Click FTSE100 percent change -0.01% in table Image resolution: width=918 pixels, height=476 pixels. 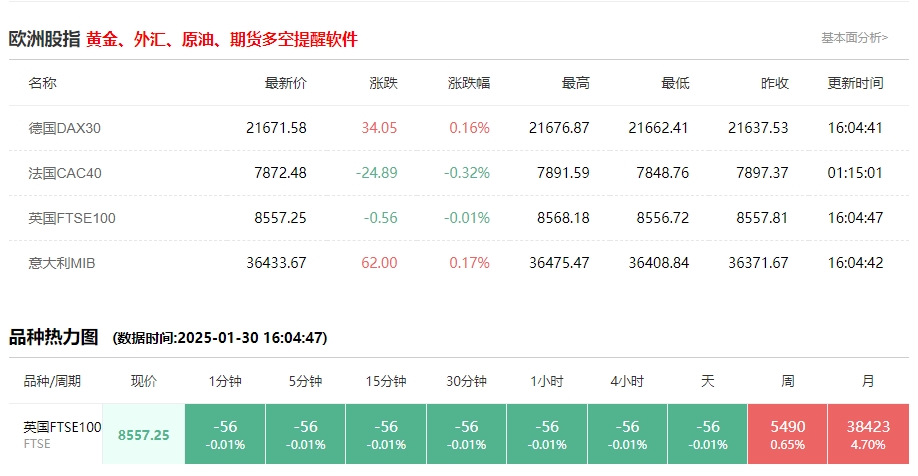467,218
